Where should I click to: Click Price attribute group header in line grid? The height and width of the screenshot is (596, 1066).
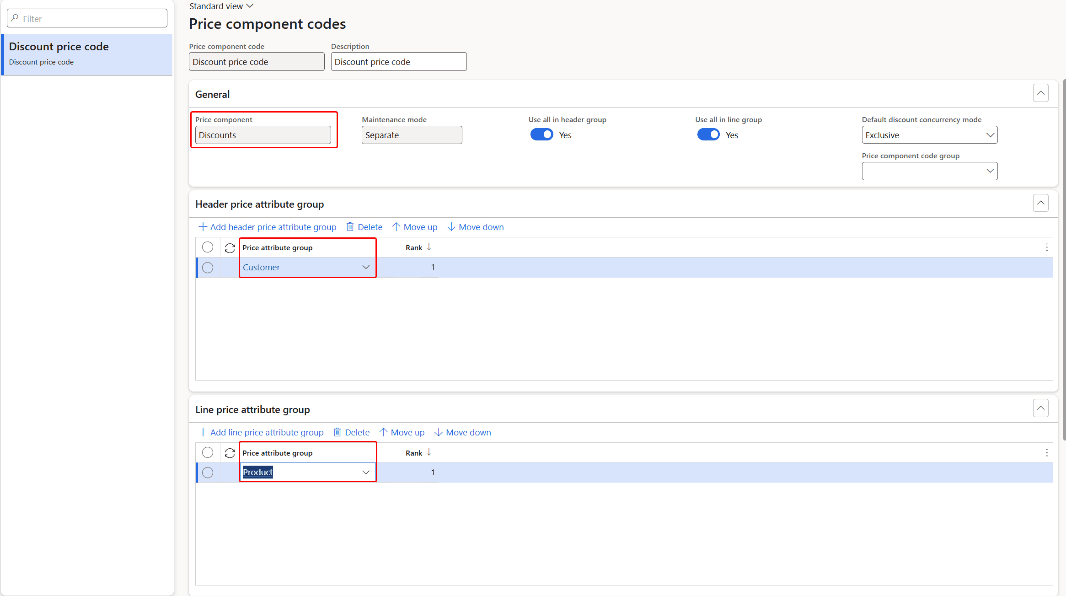277,453
